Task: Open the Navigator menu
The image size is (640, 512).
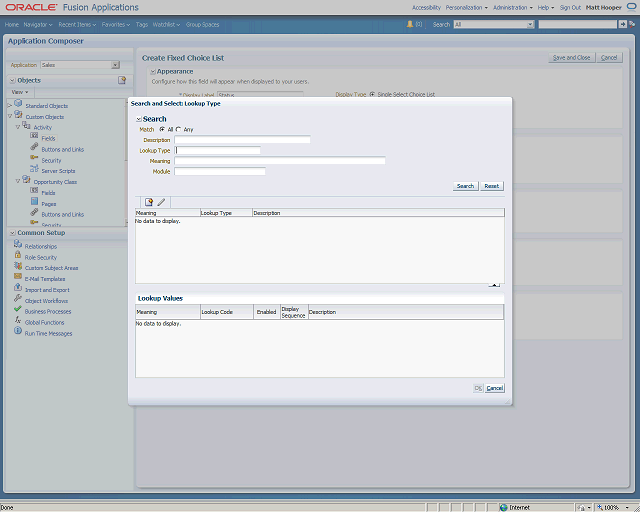Action: [x=38, y=24]
